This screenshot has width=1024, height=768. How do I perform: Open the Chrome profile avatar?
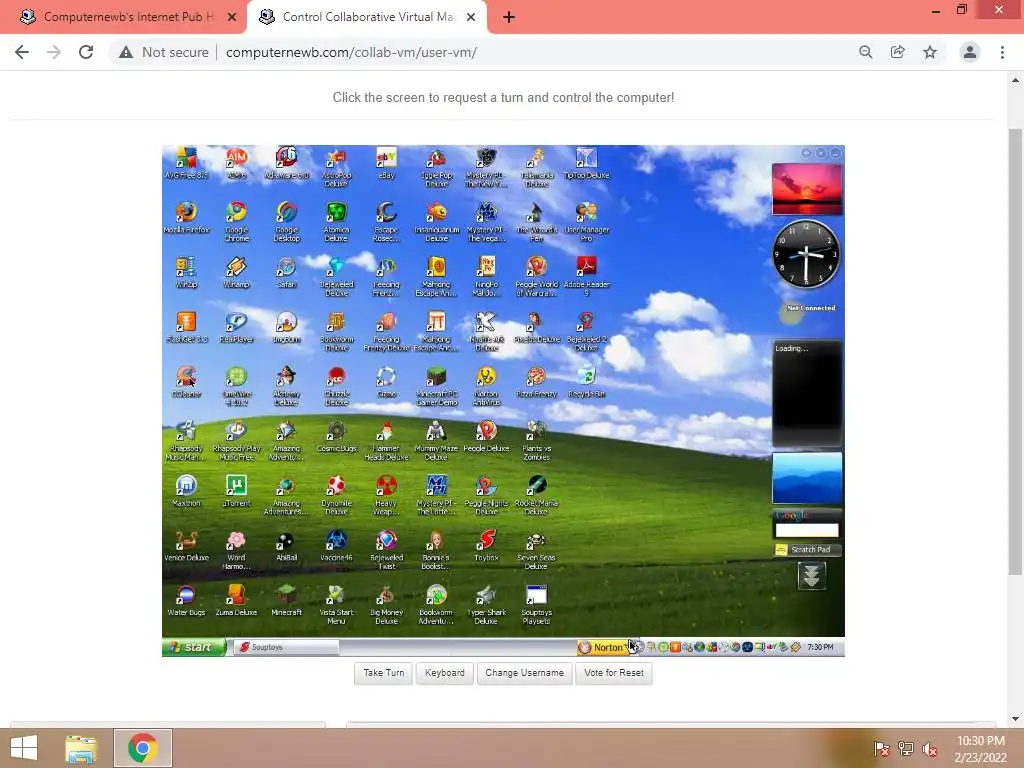point(970,52)
